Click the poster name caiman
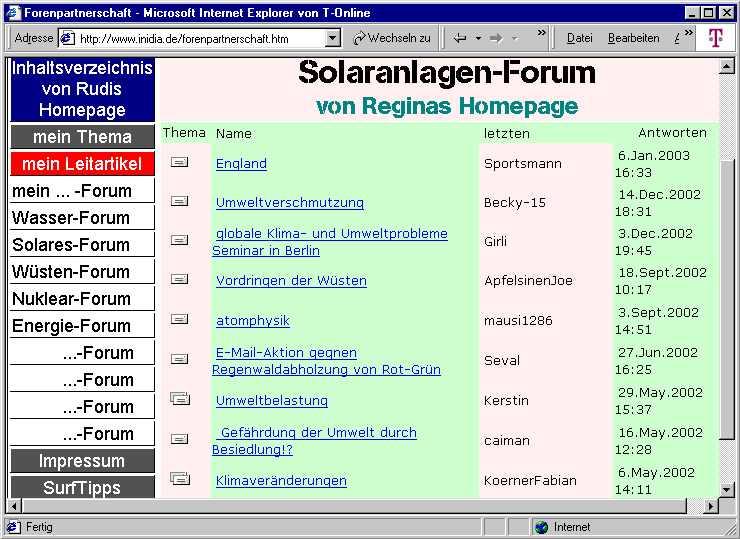 click(x=506, y=440)
